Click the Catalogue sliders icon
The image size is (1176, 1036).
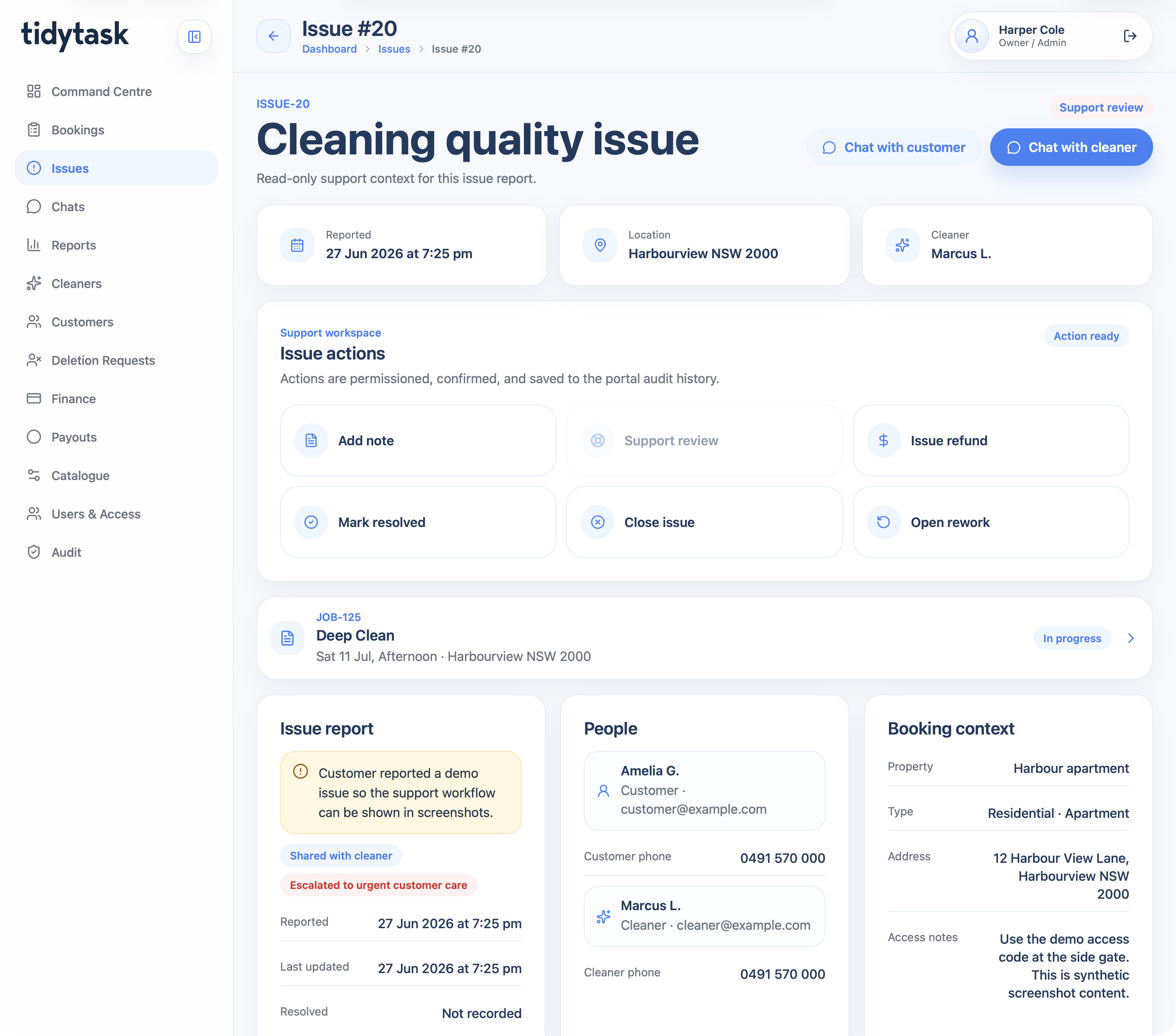[34, 476]
